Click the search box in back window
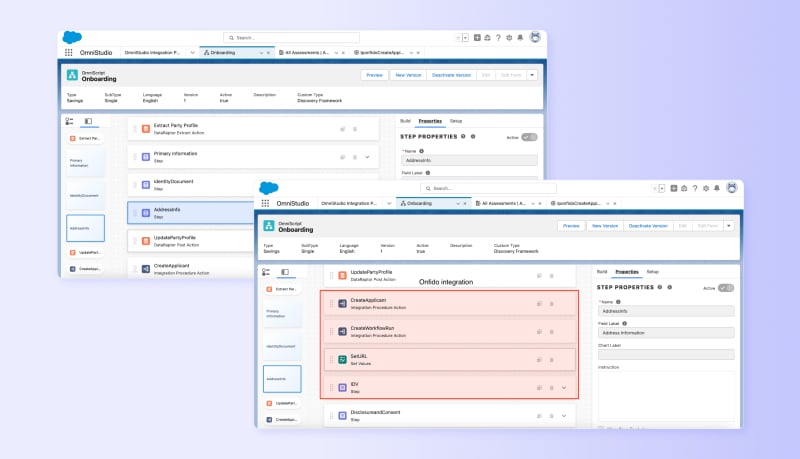This screenshot has width=800, height=459. tap(291, 38)
